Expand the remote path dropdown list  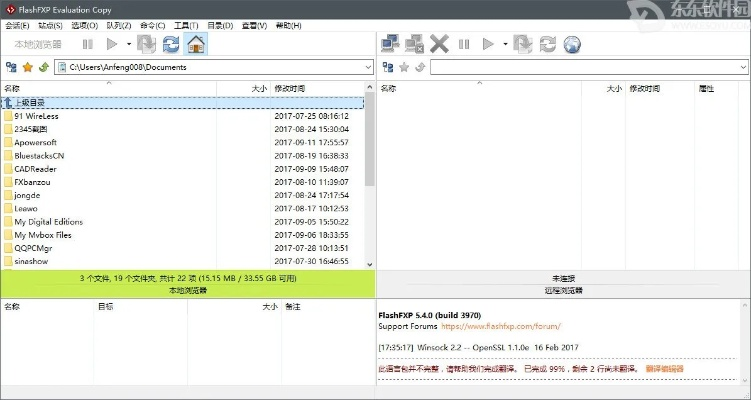click(742, 67)
